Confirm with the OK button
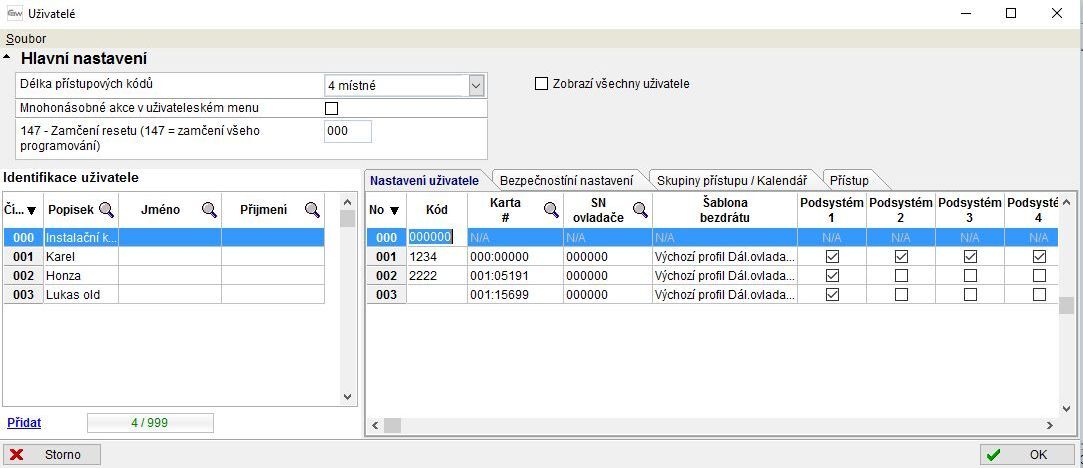The image size is (1083, 468). tap(1027, 455)
